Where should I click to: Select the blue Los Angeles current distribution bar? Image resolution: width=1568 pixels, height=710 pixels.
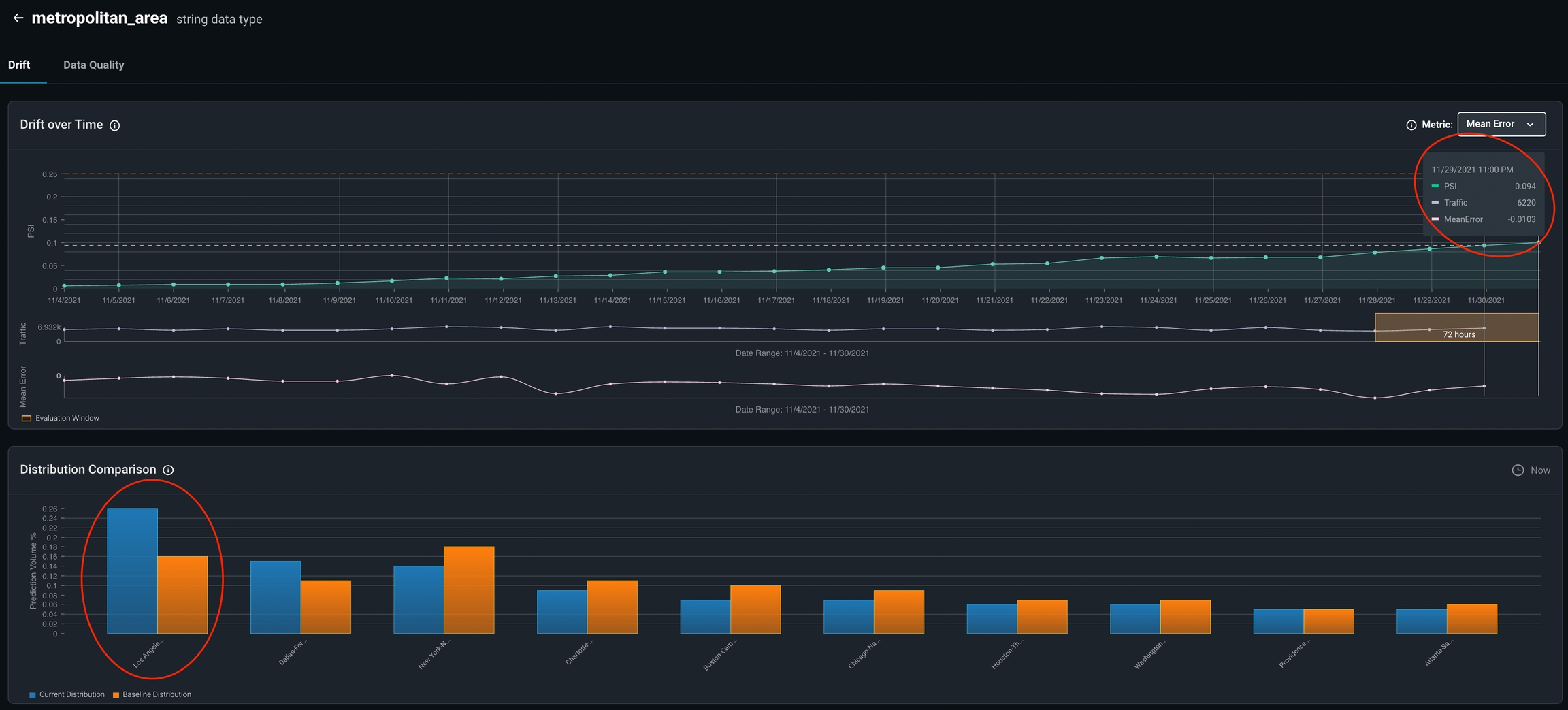132,570
